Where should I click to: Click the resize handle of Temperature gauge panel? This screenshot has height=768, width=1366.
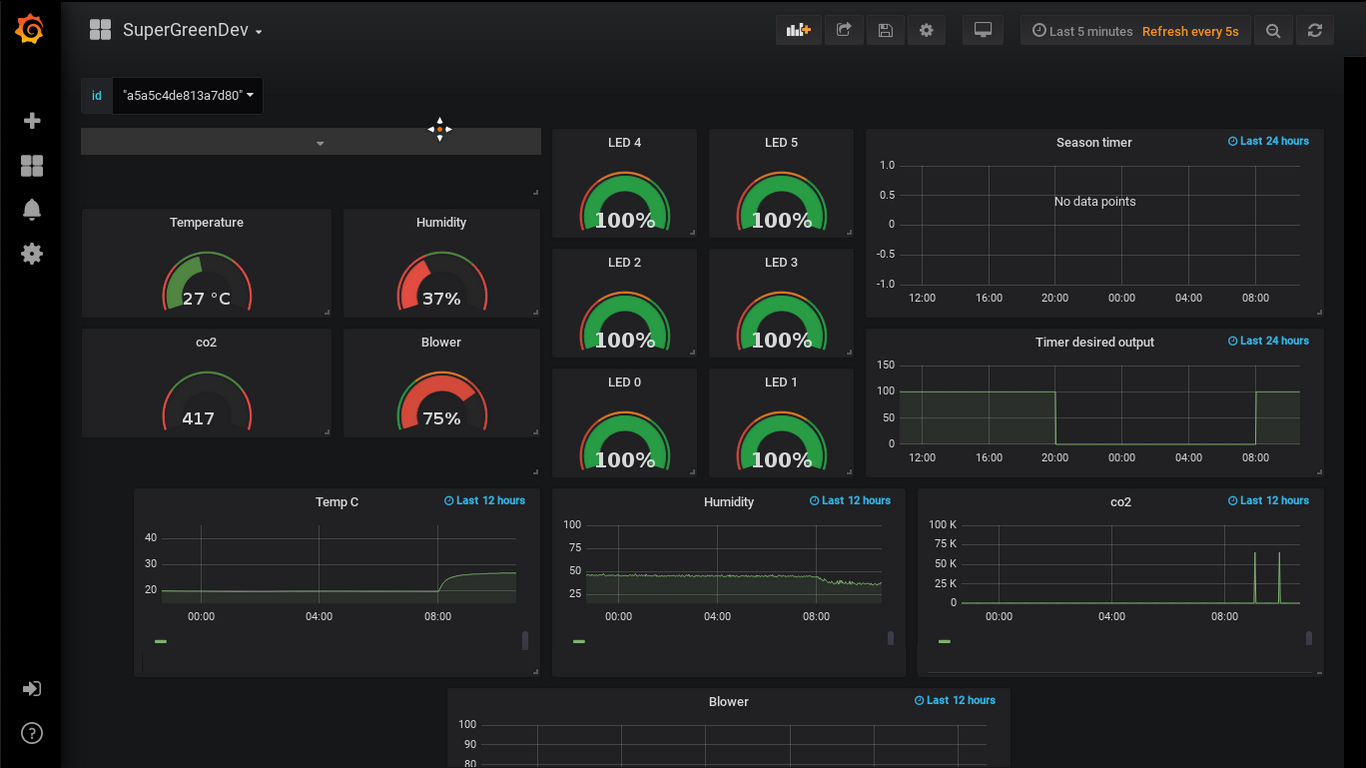click(x=327, y=313)
